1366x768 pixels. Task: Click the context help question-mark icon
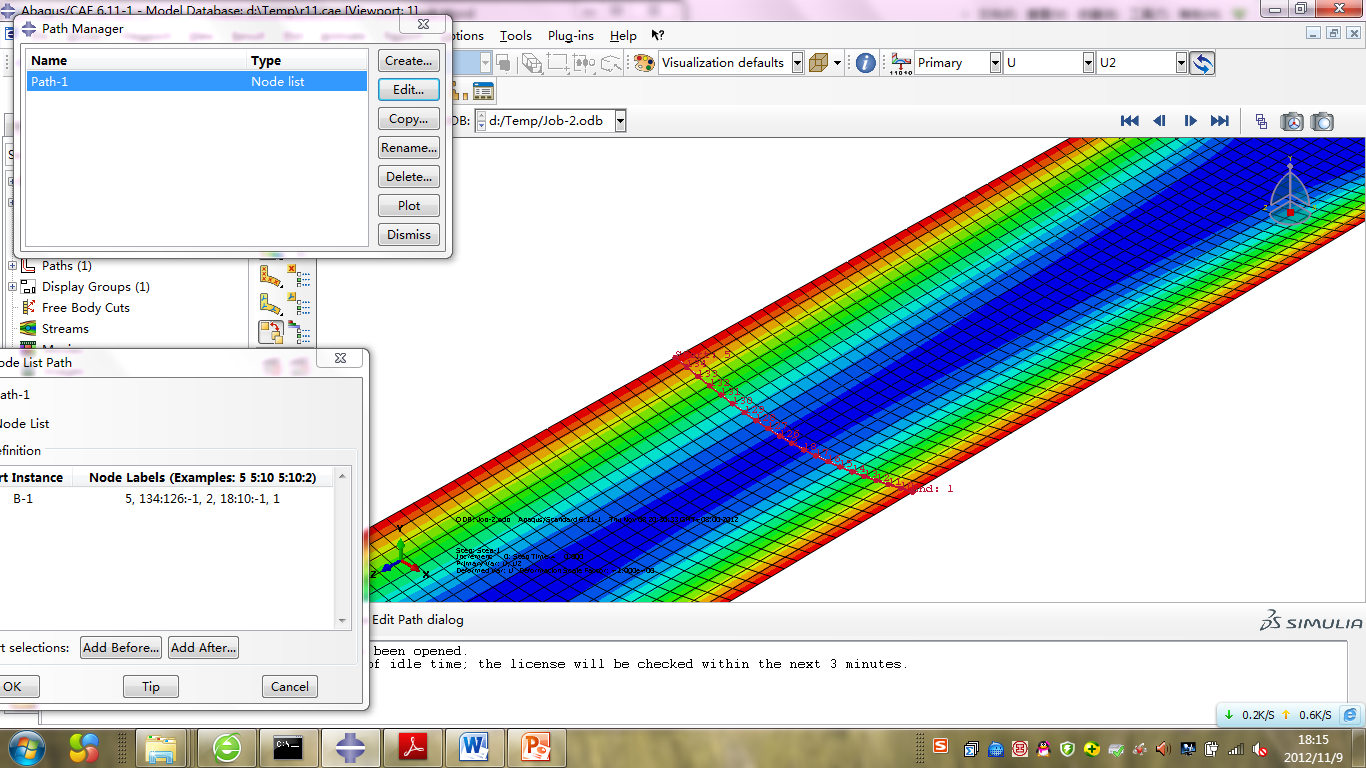[x=657, y=36]
